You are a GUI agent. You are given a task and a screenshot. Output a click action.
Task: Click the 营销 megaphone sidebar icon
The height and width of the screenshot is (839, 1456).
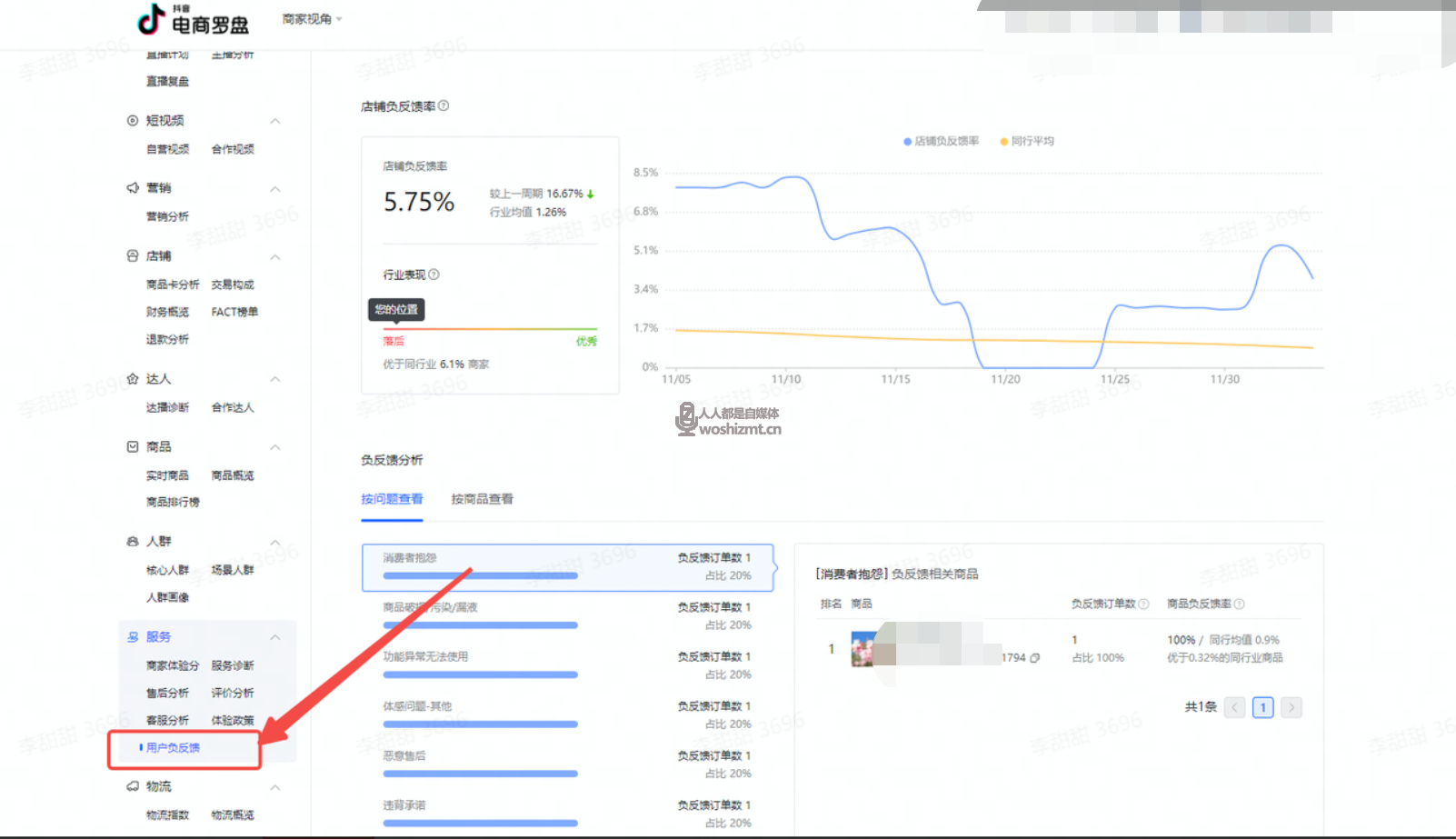(133, 188)
